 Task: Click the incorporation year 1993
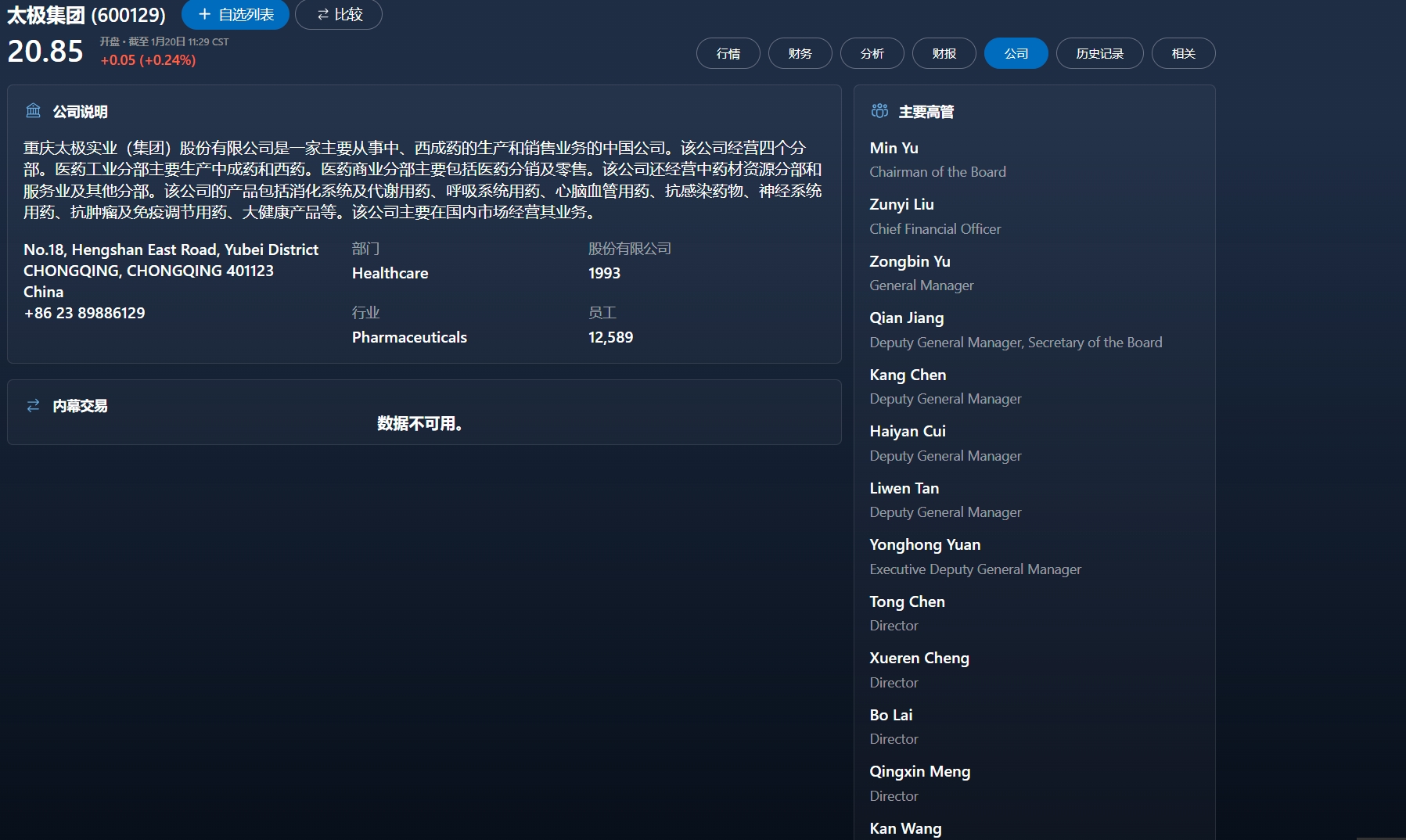point(604,273)
